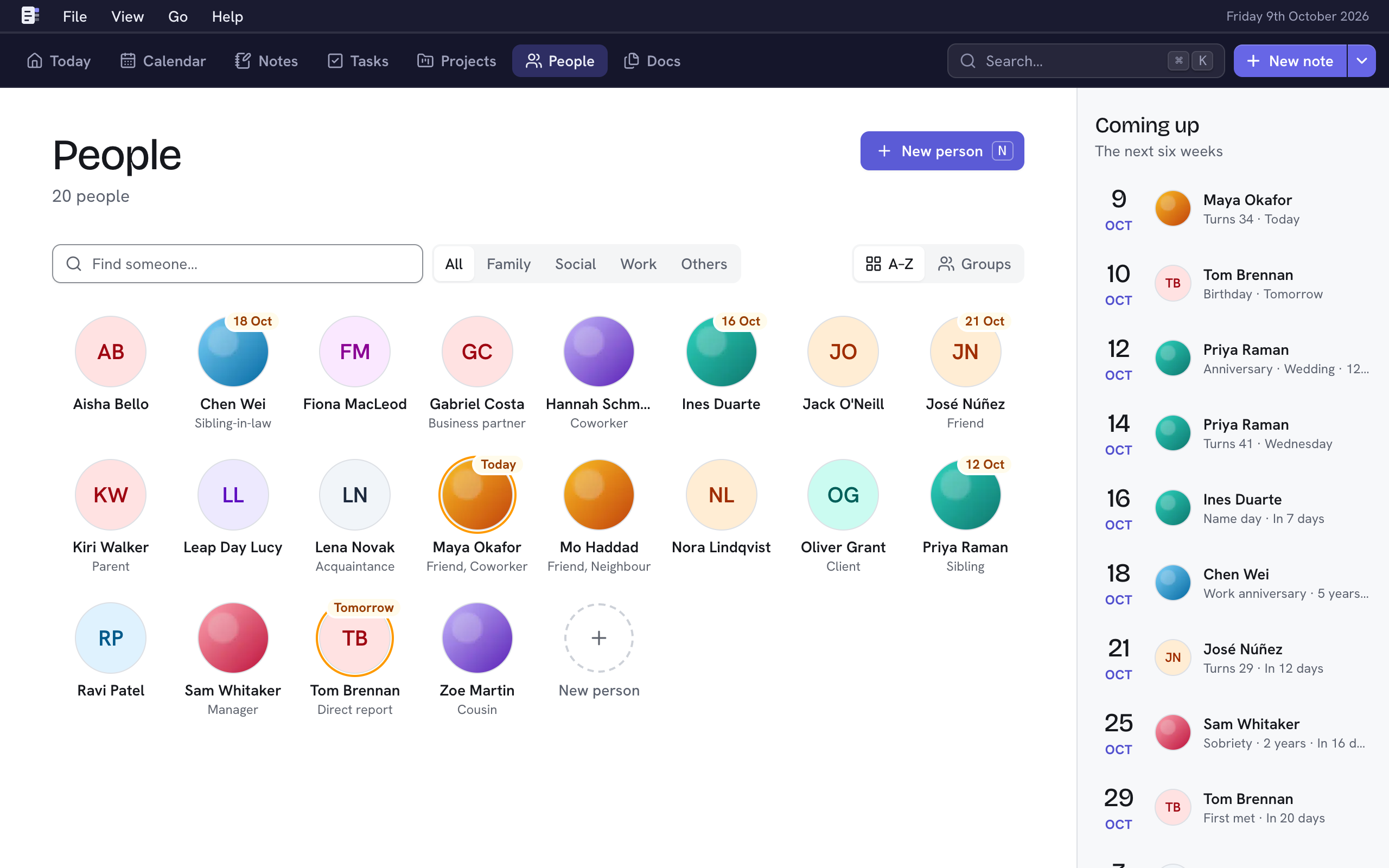Open the File menu

[75, 16]
